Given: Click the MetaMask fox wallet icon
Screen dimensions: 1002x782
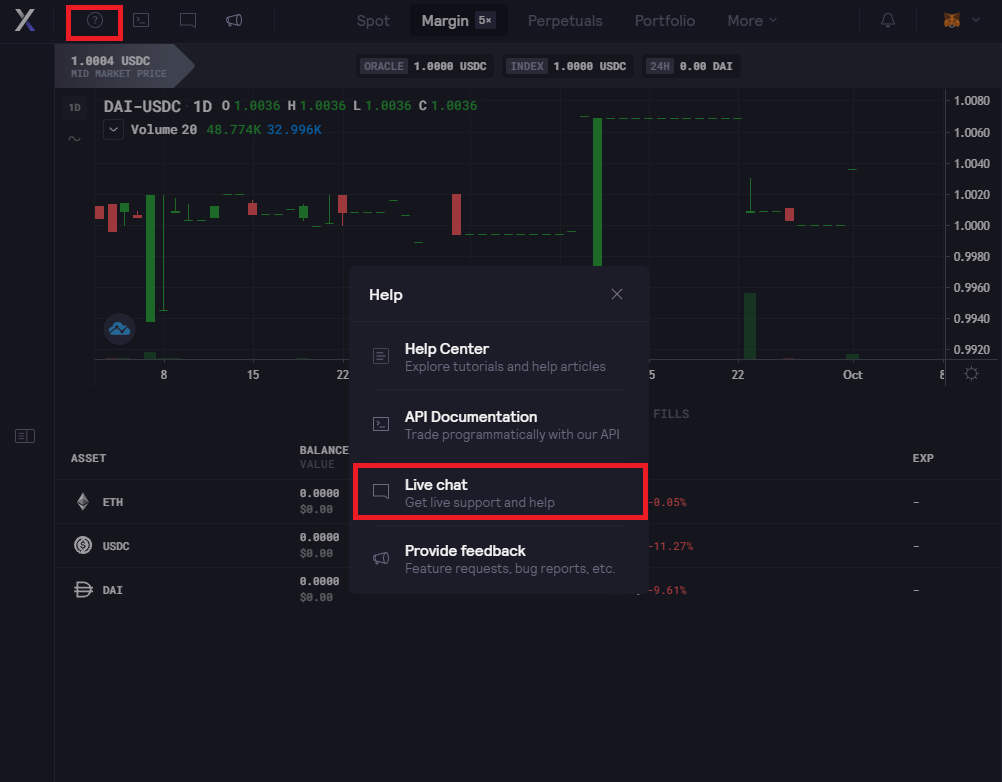Looking at the screenshot, I should (952, 20).
